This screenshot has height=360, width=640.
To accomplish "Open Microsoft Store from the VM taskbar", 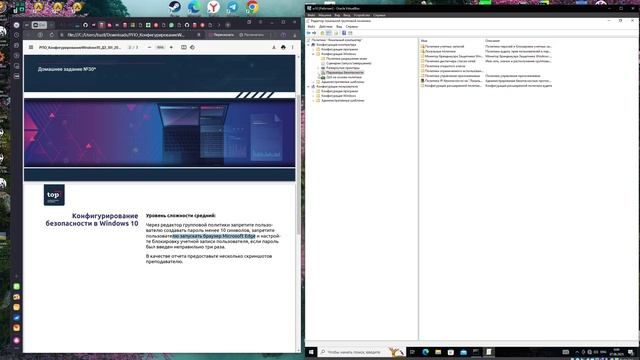I will [x=451, y=352].
